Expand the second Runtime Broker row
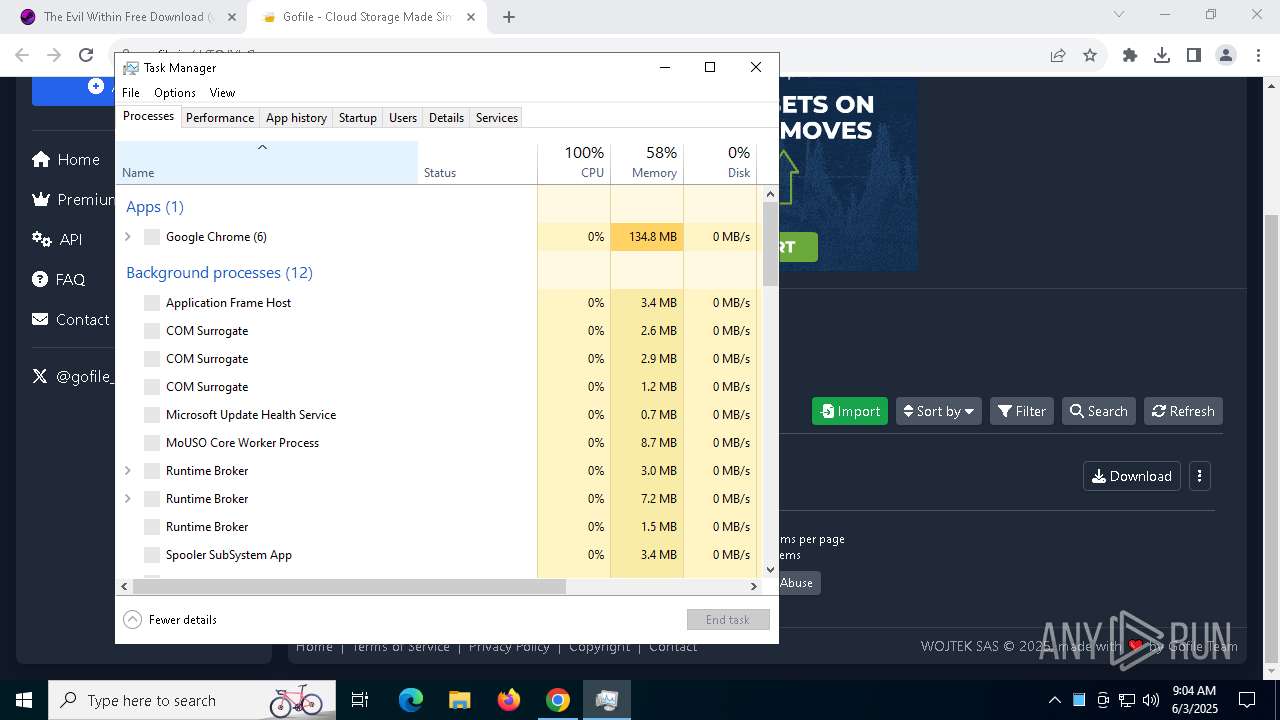The image size is (1280, 720). coord(127,499)
